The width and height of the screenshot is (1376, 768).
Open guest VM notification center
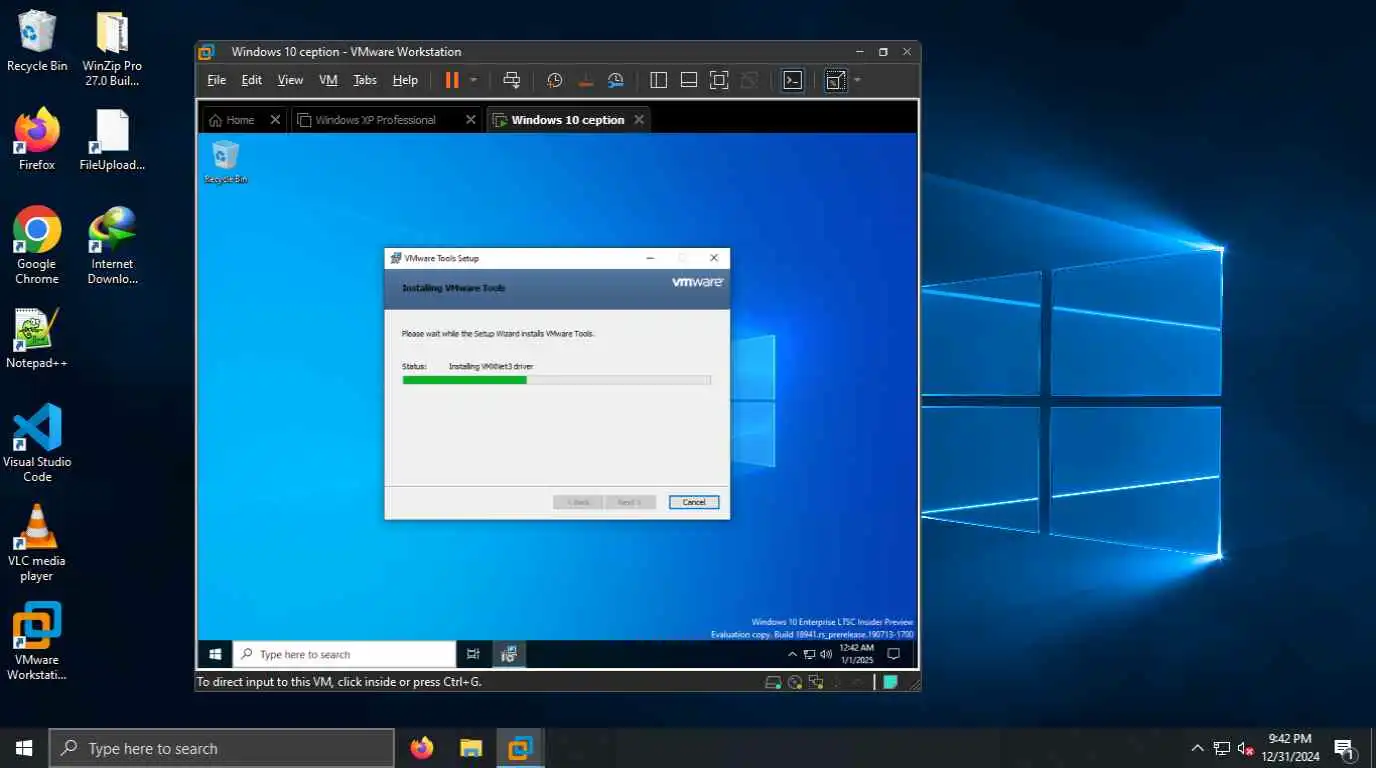coord(894,654)
